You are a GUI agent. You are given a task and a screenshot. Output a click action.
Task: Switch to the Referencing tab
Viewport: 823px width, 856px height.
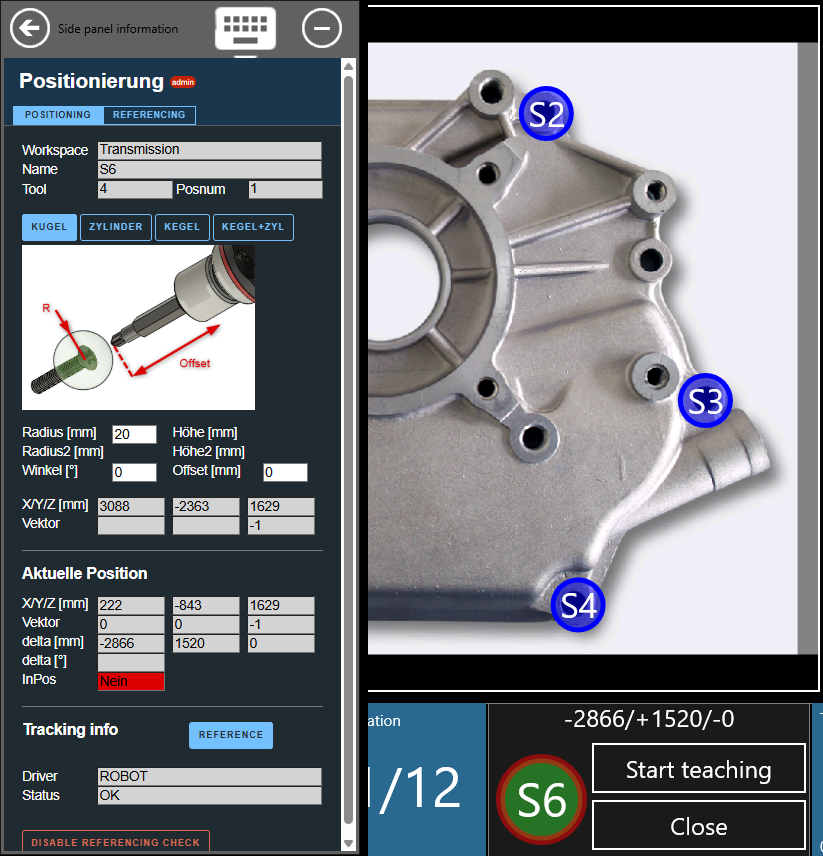pyautogui.click(x=149, y=115)
